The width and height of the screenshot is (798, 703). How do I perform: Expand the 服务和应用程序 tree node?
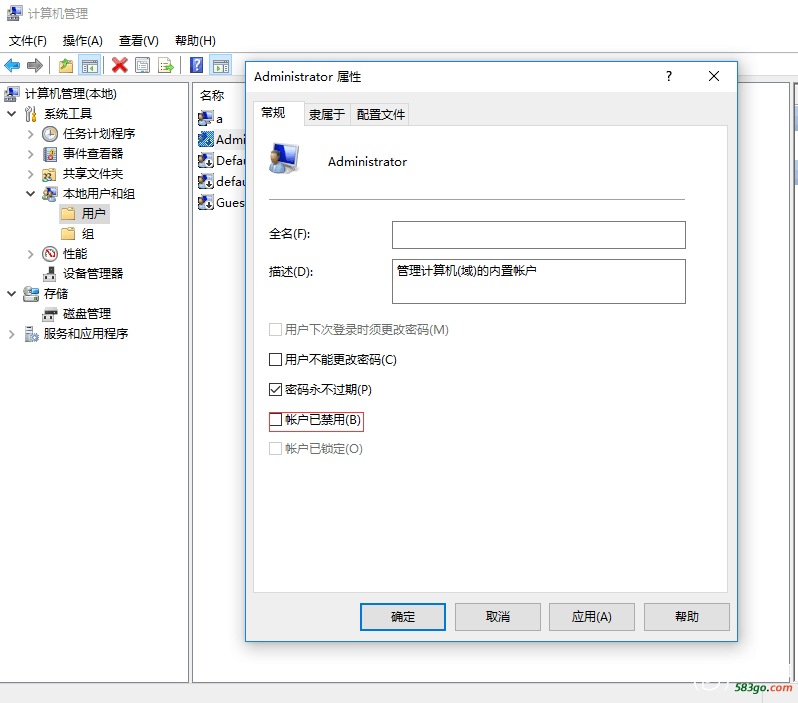click(x=12, y=334)
